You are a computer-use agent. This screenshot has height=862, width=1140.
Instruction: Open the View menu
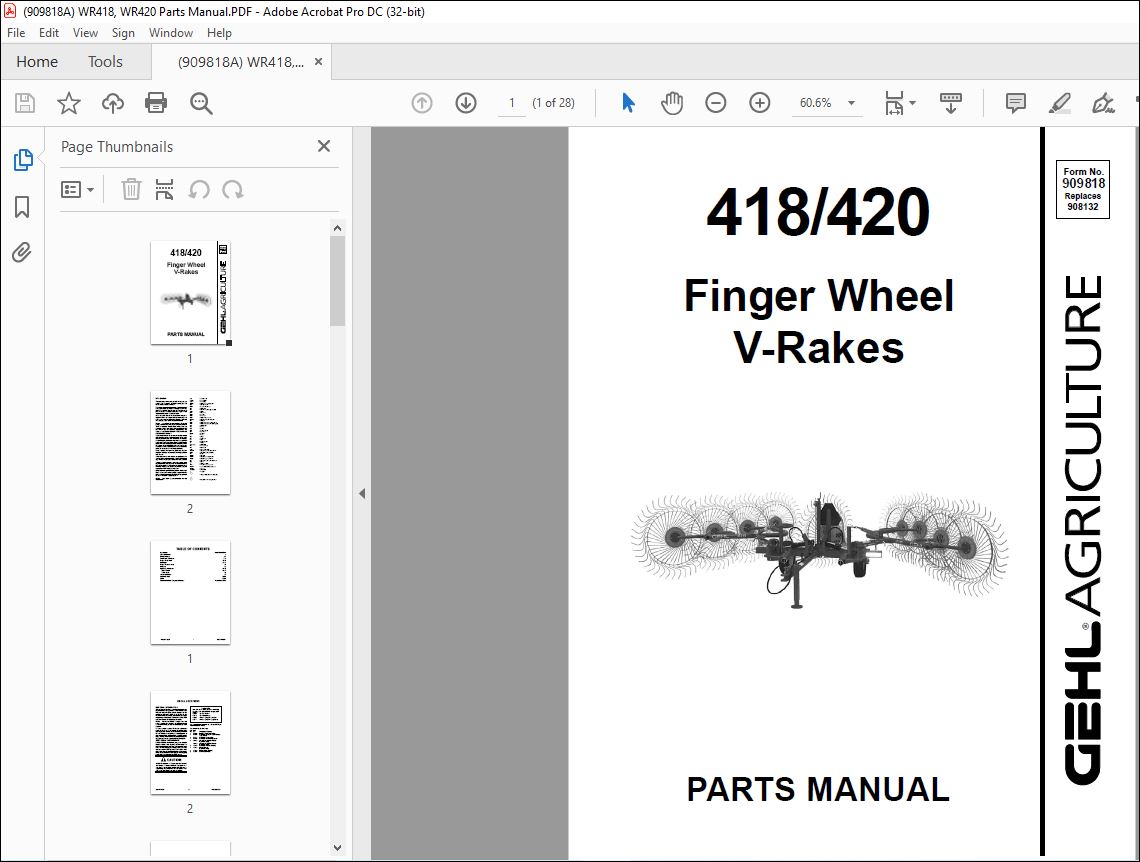[x=85, y=33]
